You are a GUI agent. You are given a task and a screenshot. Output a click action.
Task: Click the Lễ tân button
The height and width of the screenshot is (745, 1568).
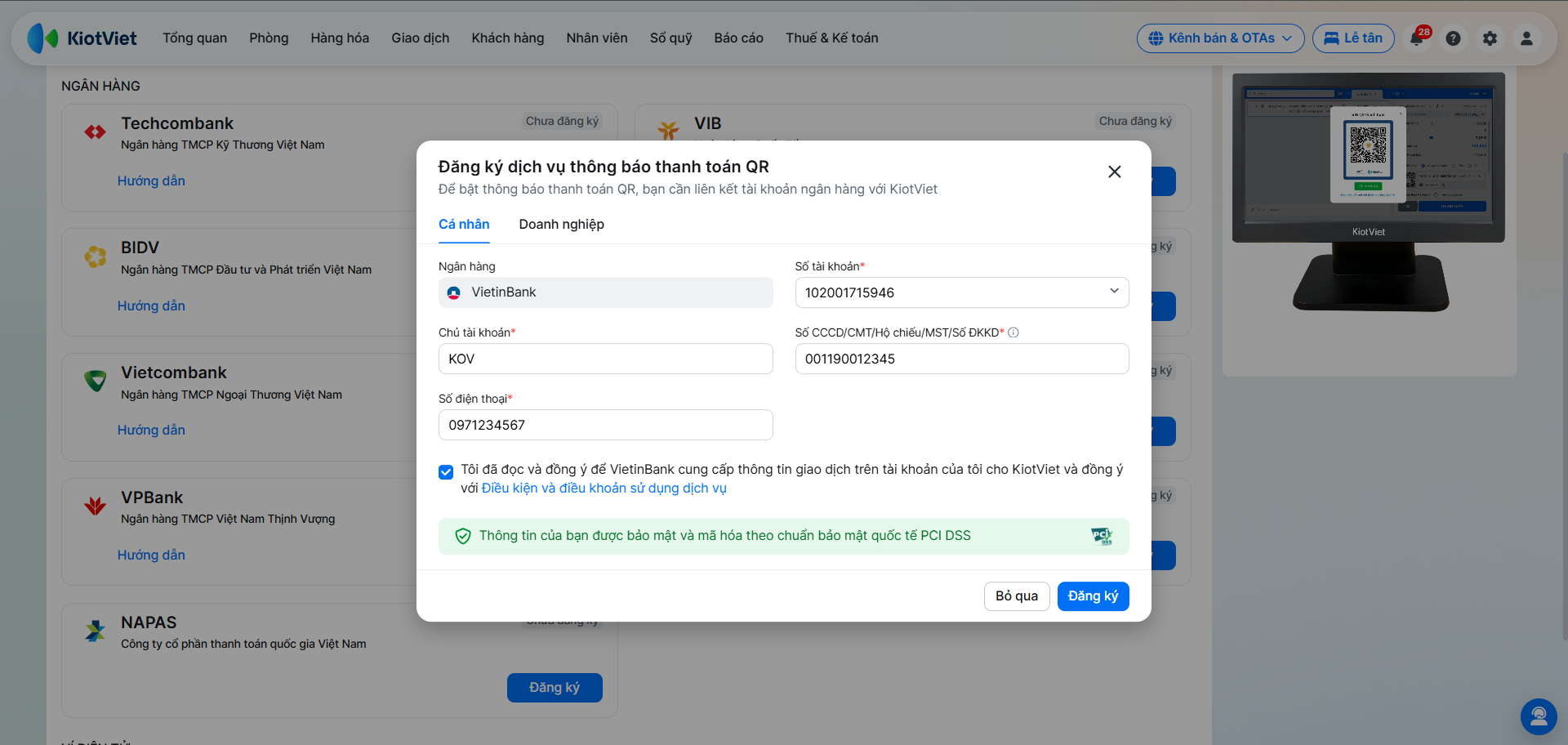(x=1353, y=38)
